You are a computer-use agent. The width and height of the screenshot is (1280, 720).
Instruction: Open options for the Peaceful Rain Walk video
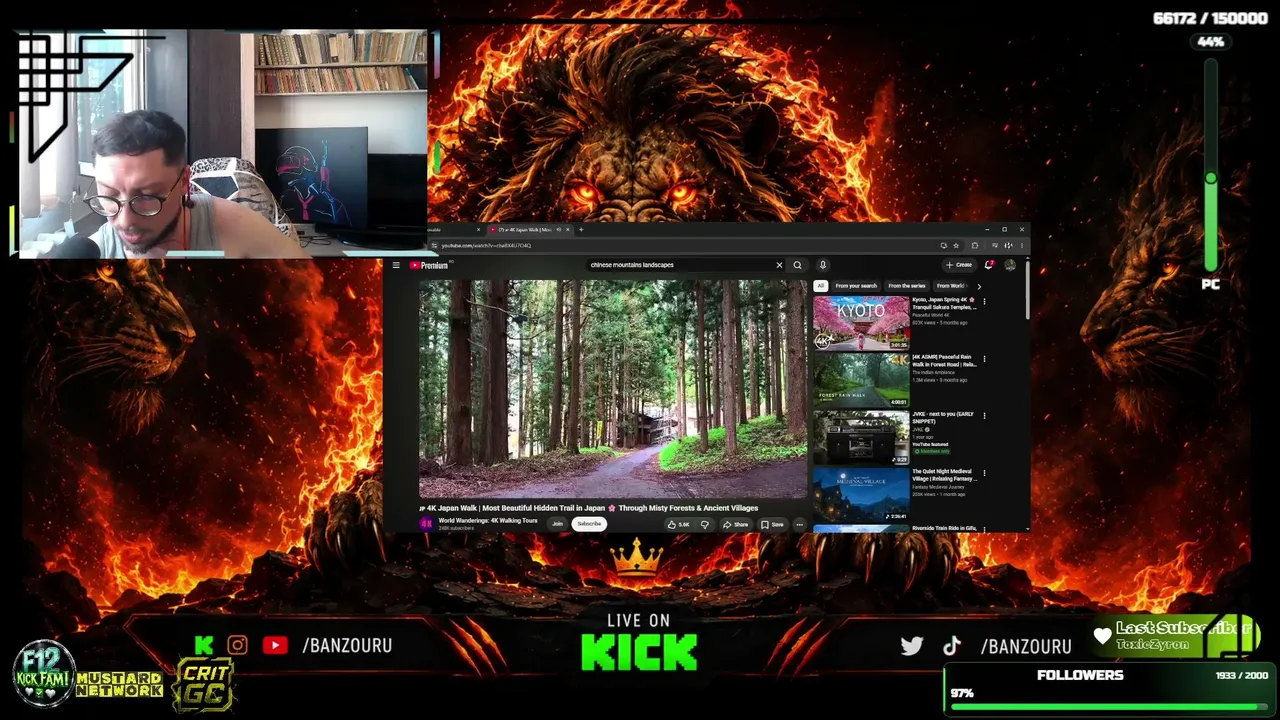tap(984, 358)
